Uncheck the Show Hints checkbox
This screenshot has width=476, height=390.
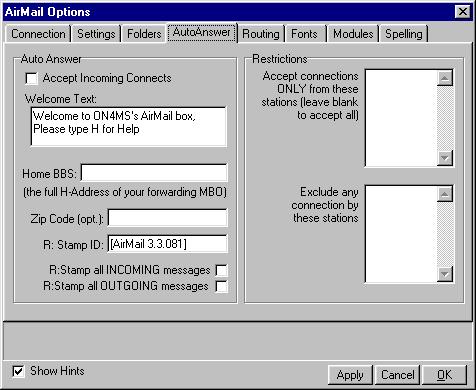coord(18,371)
